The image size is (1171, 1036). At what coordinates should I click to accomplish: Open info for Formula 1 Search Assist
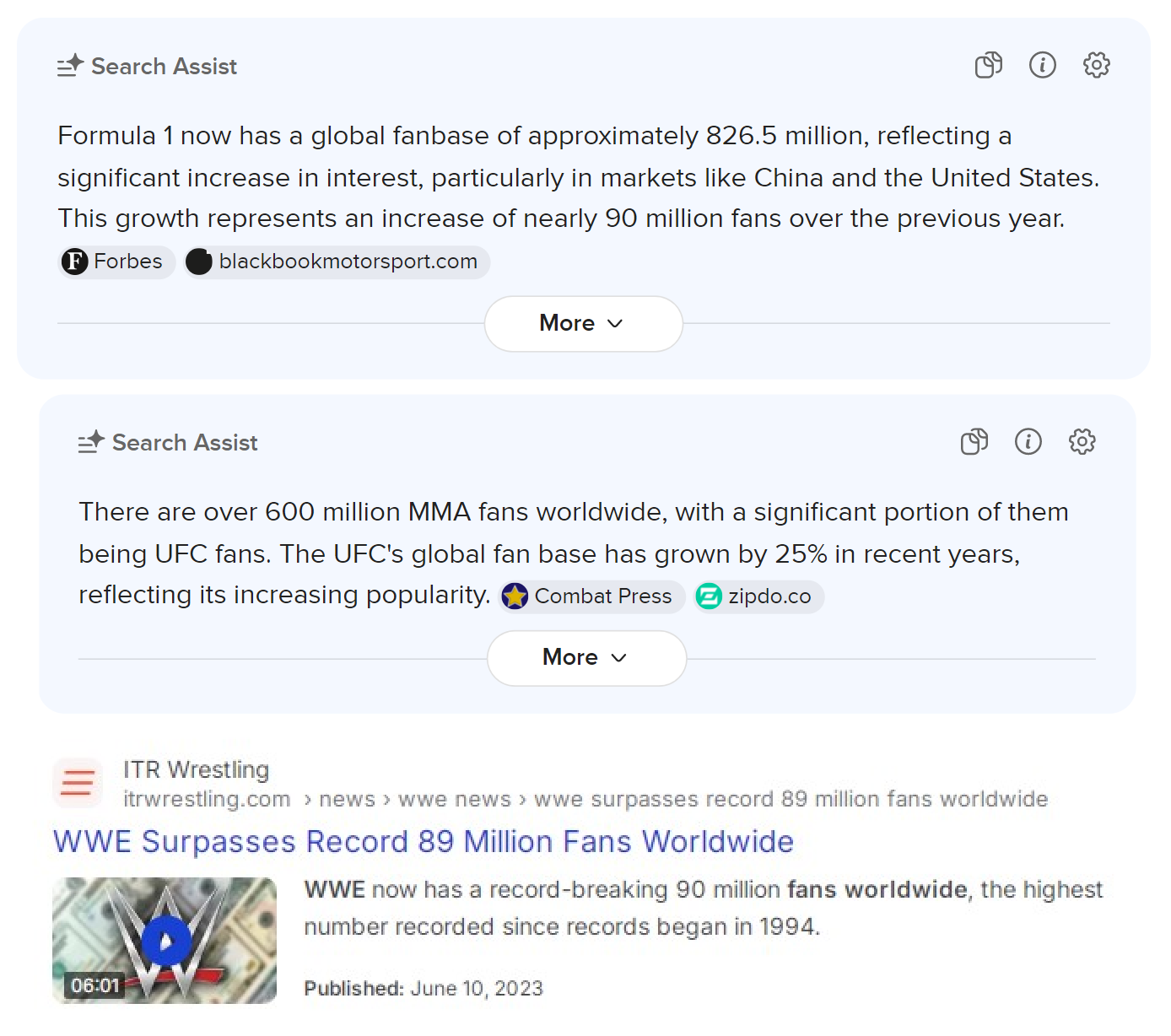coord(1042,65)
